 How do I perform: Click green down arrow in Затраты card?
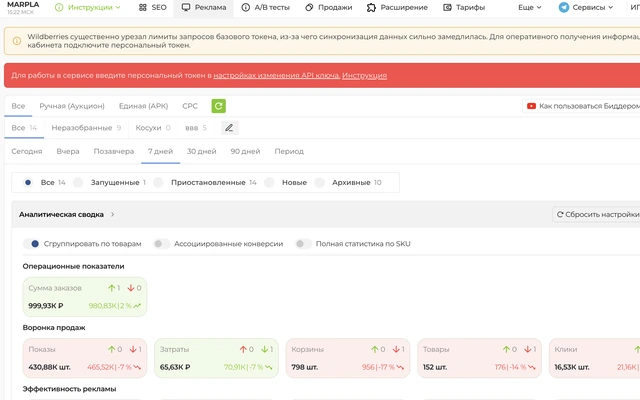click(264, 349)
